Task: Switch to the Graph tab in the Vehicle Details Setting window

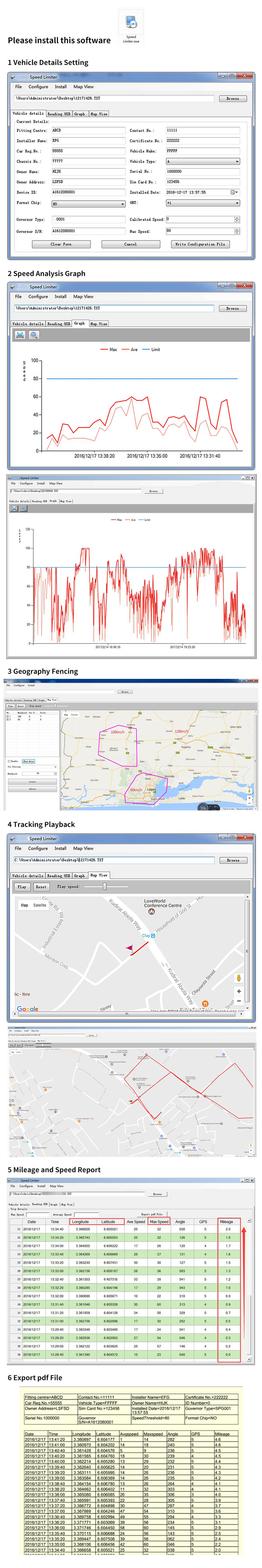Action: pos(80,114)
